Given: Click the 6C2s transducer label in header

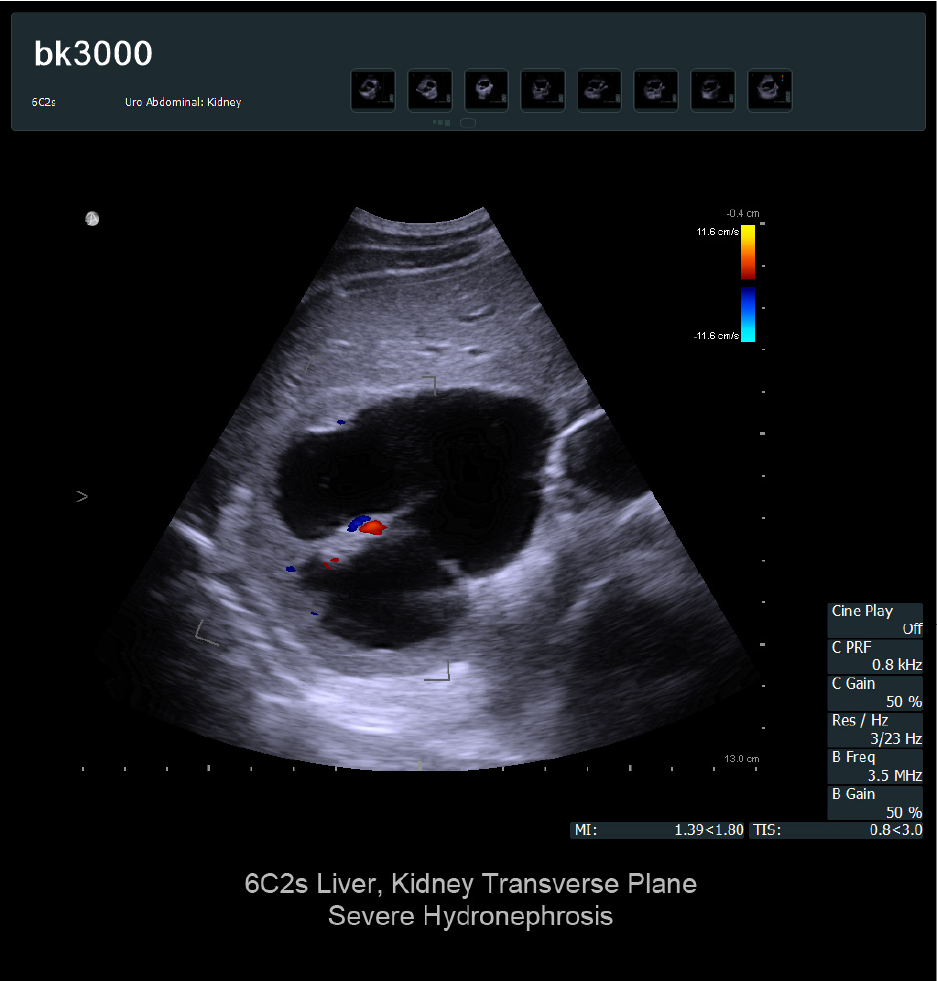Looking at the screenshot, I should tap(45, 102).
